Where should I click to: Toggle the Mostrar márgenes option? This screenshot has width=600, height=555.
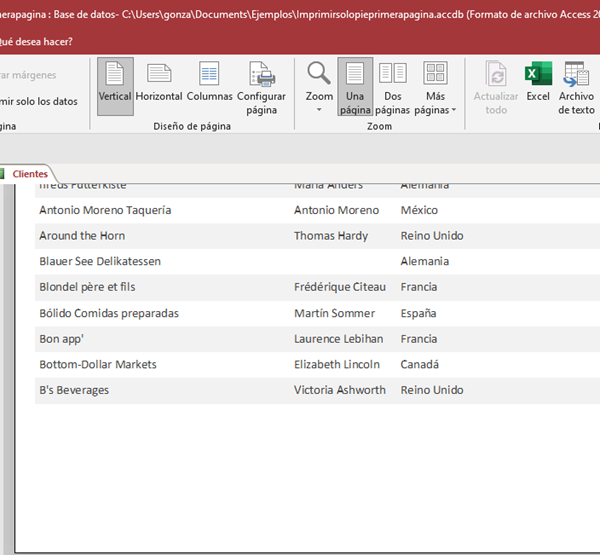28,75
